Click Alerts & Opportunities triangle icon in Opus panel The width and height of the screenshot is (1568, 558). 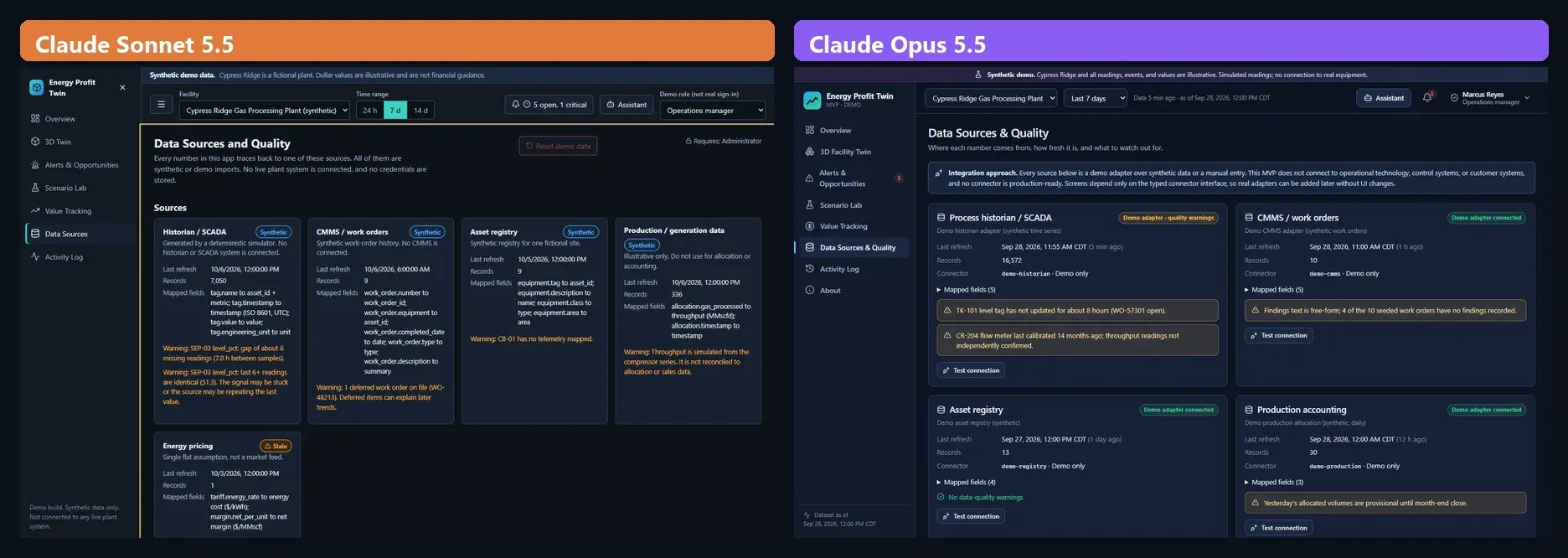coord(810,178)
